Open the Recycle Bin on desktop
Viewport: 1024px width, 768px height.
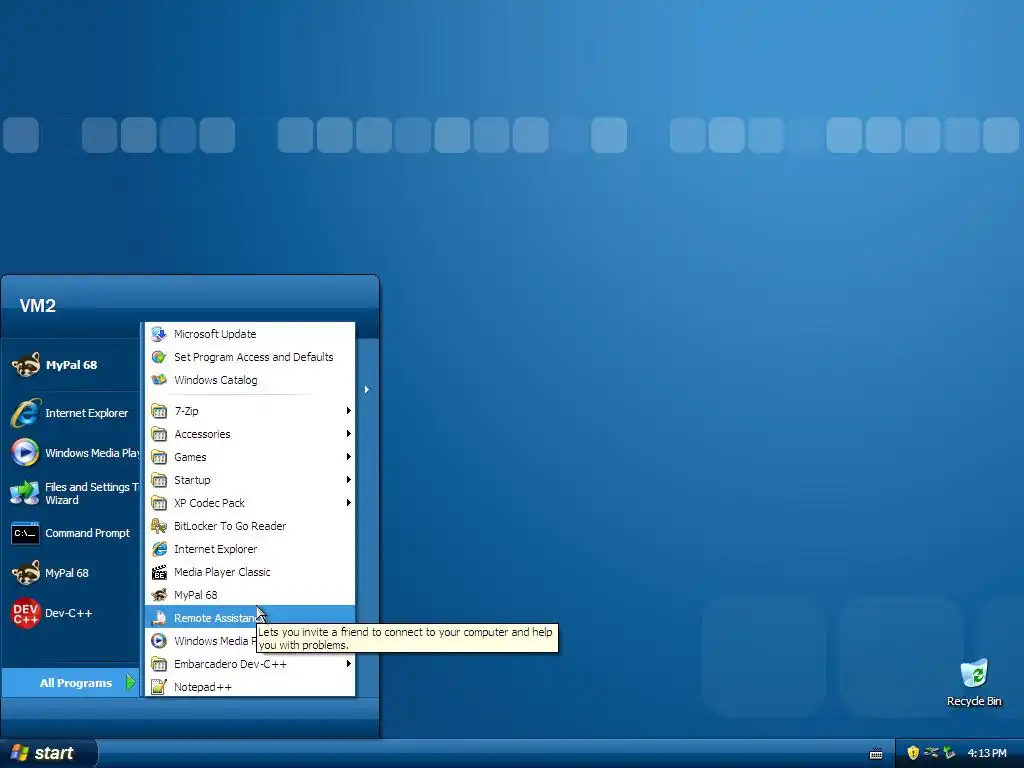pyautogui.click(x=974, y=683)
